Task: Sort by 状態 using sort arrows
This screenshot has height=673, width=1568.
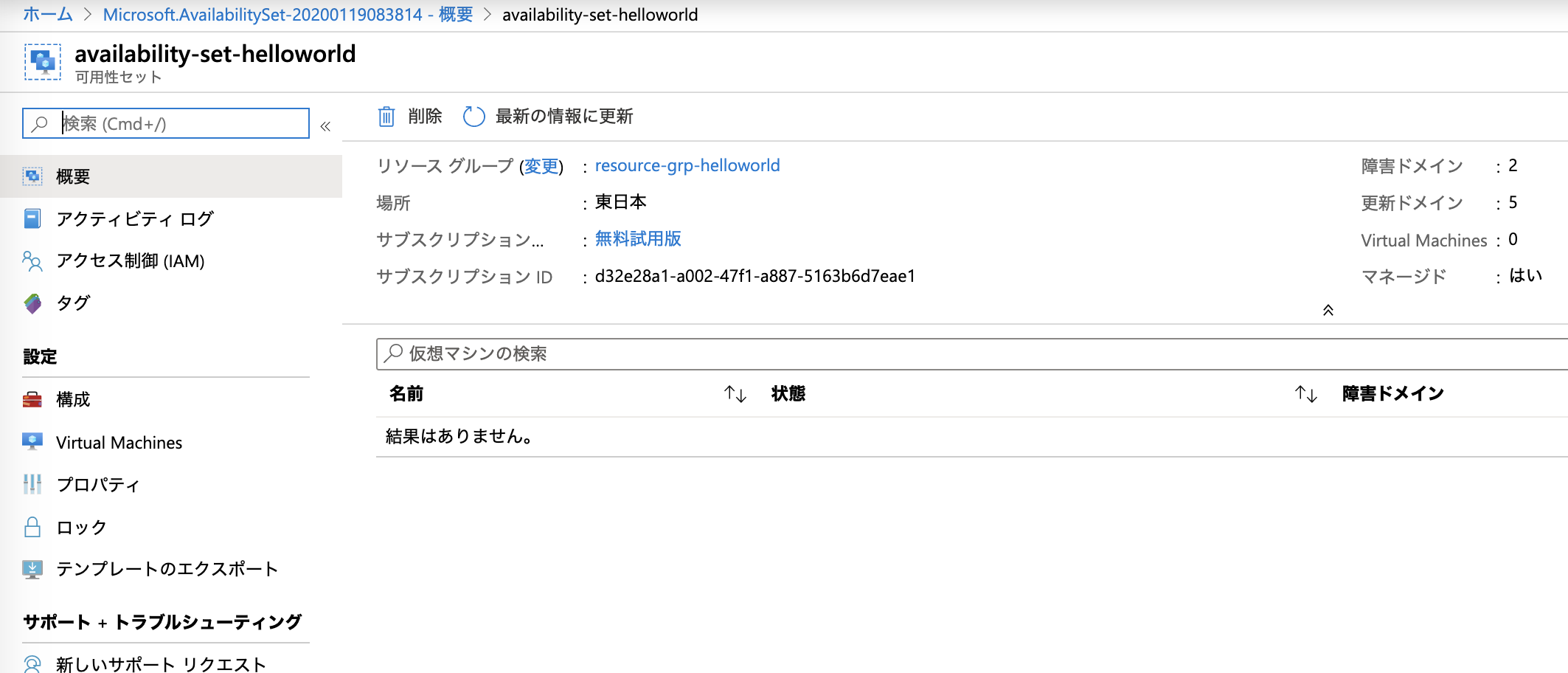Action: coord(1306,394)
